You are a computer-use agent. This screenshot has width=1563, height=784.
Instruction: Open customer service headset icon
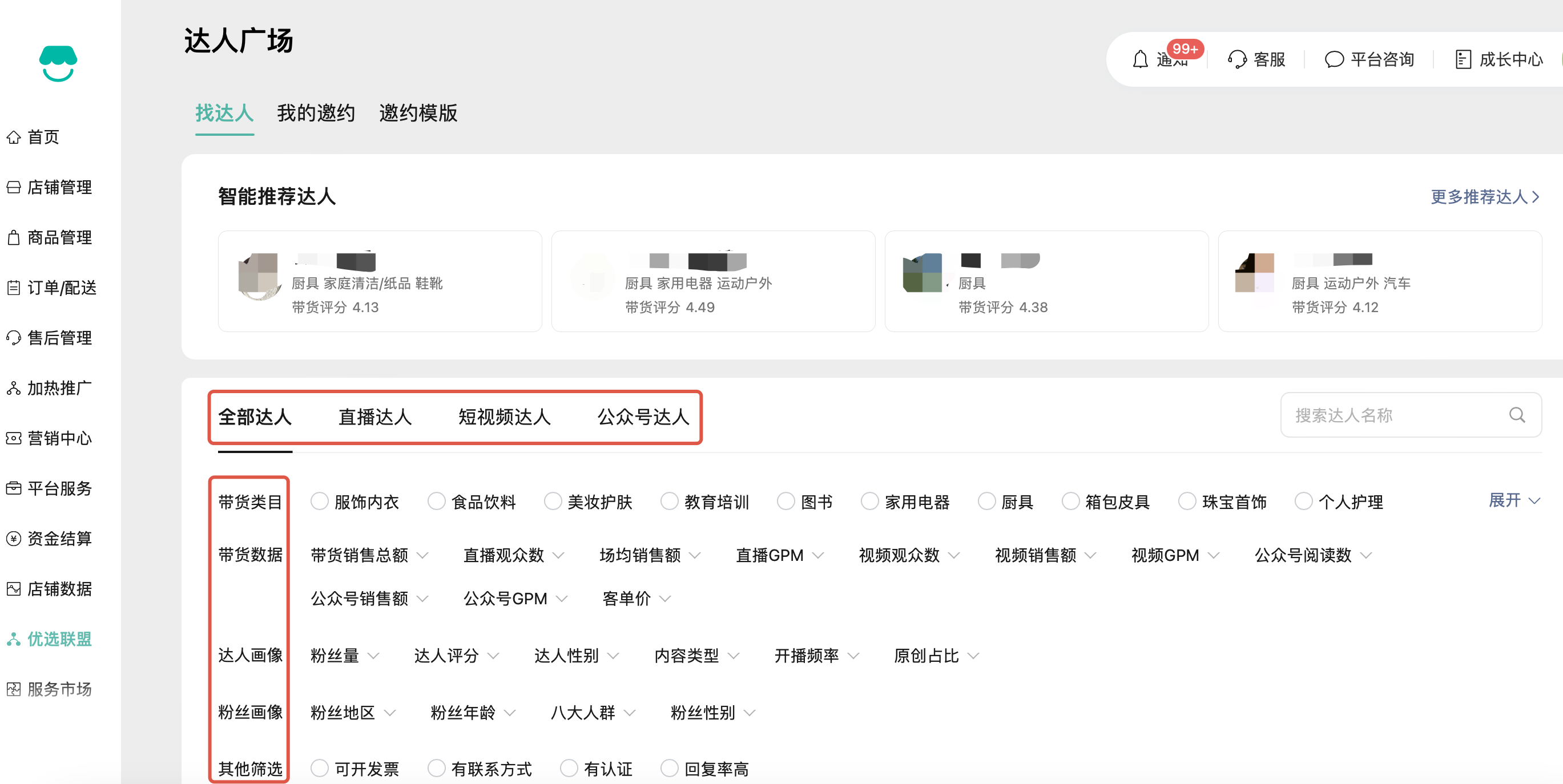(1236, 59)
